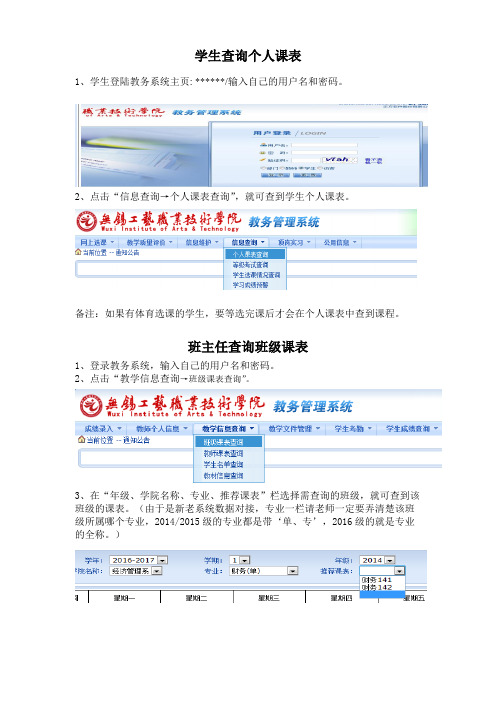
Task: Click the 通知公告 breadcrumb in teacher system
Action: pos(137,440)
